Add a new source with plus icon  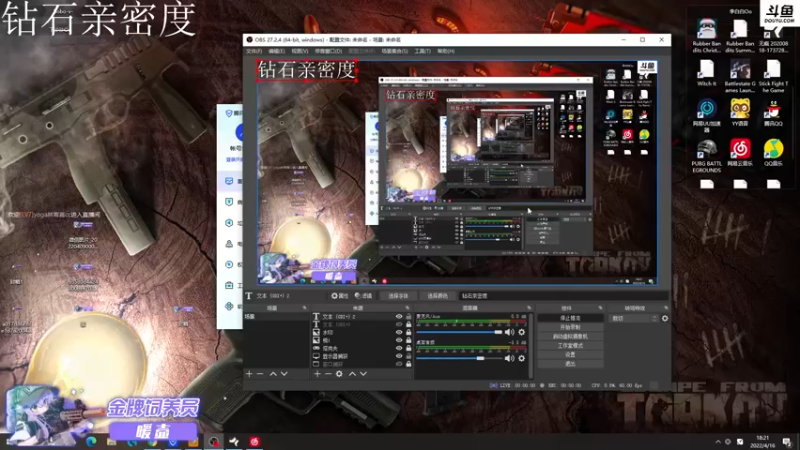click(317, 374)
